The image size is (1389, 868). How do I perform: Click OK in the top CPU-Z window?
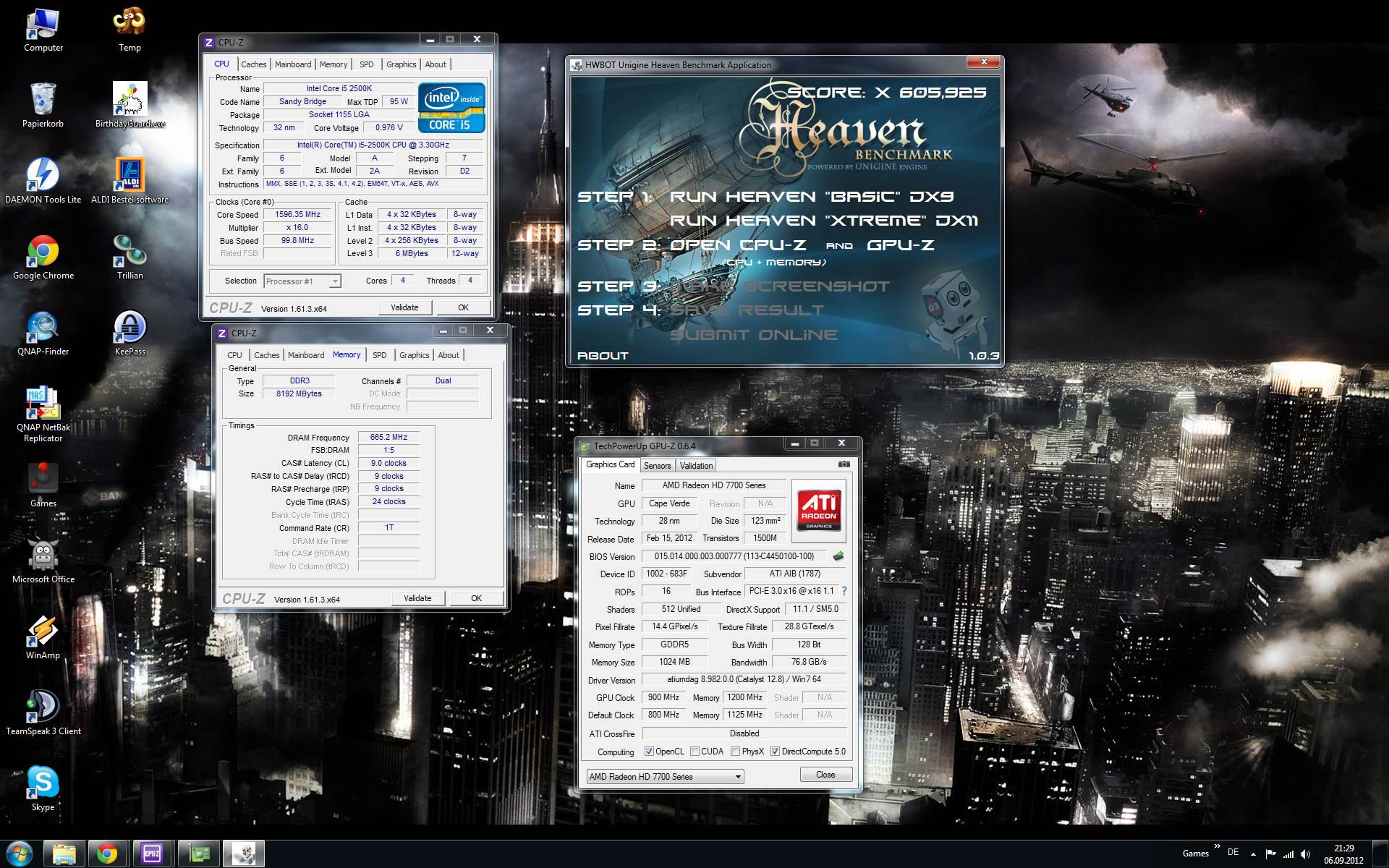click(x=463, y=307)
